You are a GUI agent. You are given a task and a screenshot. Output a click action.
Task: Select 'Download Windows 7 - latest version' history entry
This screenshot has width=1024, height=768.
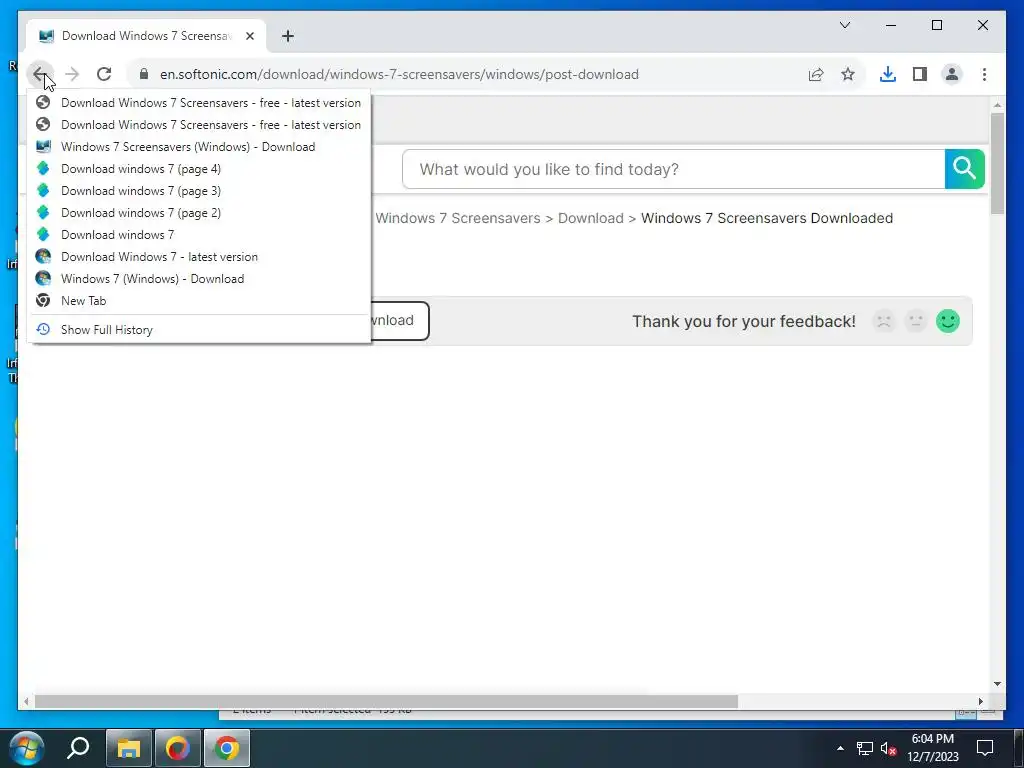coord(199,257)
